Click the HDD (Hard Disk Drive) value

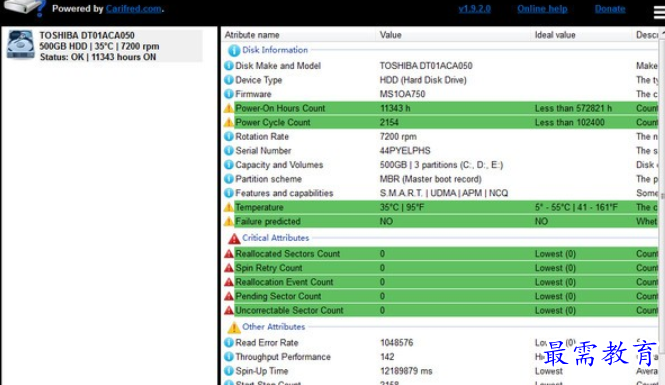(423, 80)
